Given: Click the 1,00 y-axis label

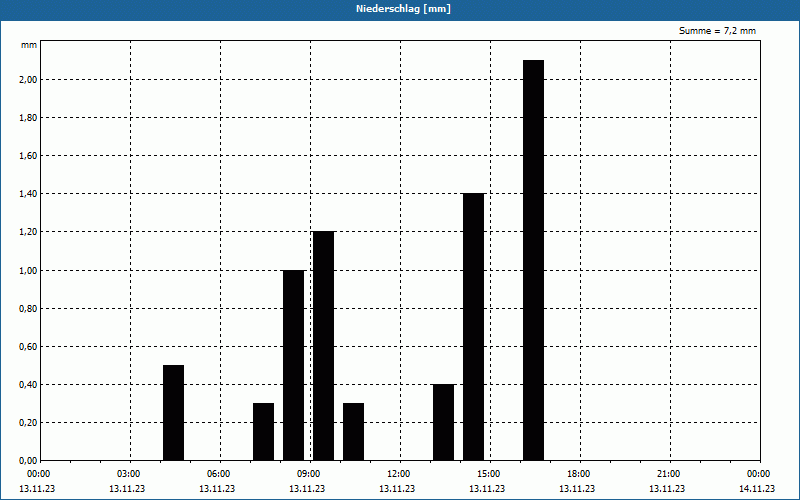Looking at the screenshot, I should pyautogui.click(x=29, y=270).
